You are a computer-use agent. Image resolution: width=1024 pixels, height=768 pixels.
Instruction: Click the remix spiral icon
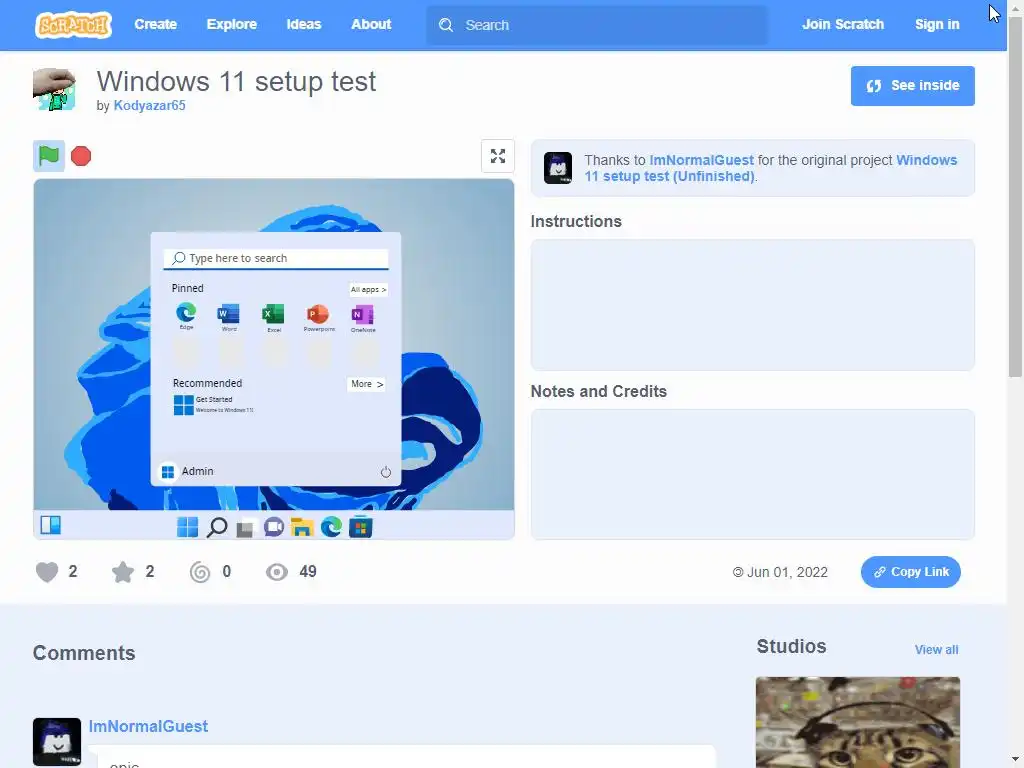tap(200, 572)
